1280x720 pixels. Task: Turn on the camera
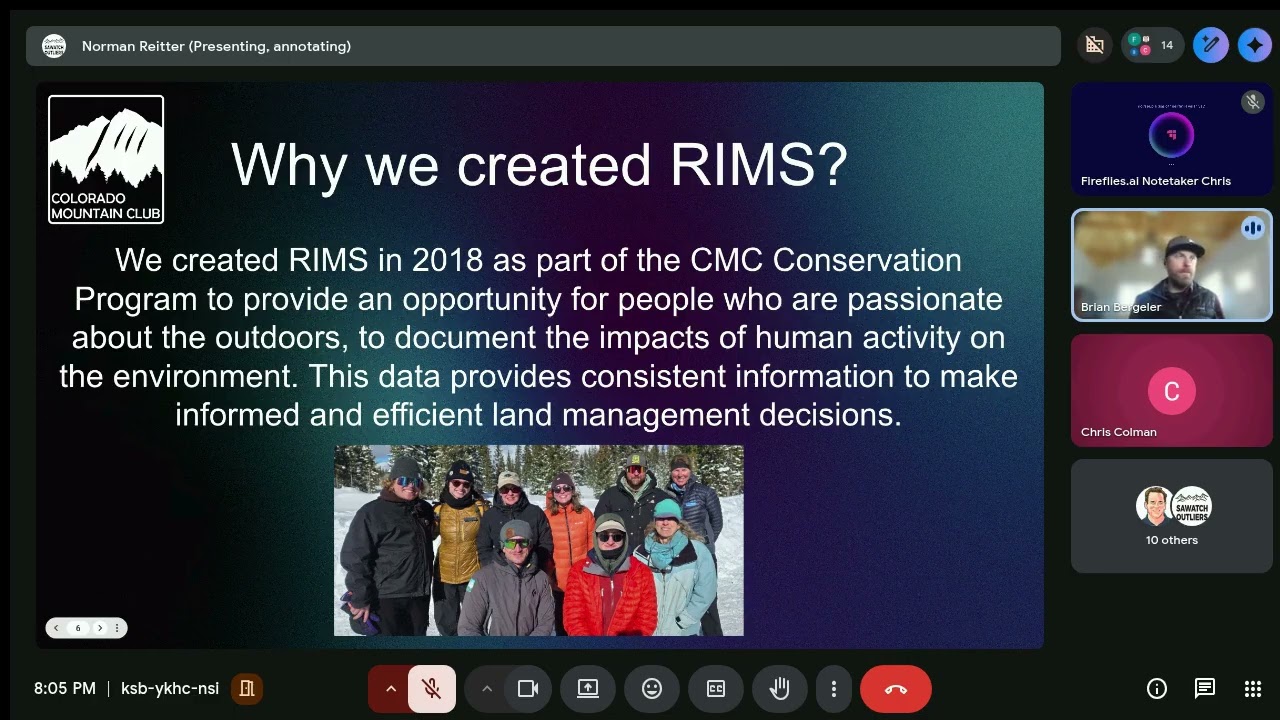pyautogui.click(x=528, y=689)
